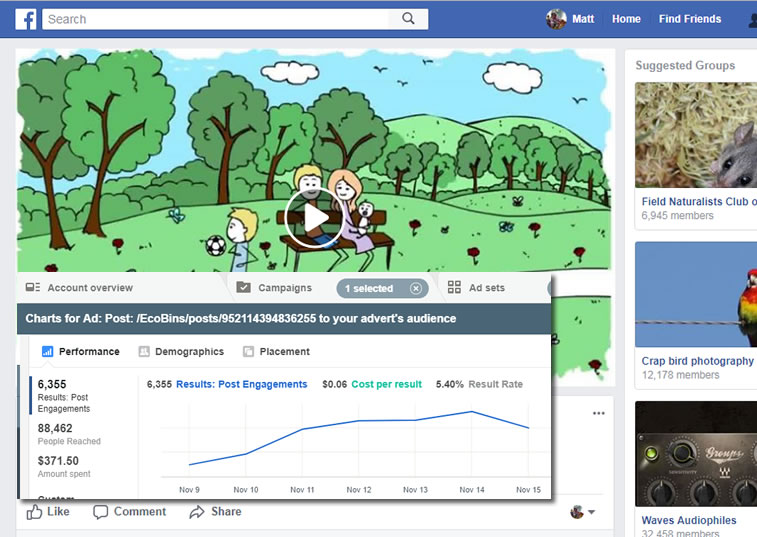The width and height of the screenshot is (757, 537).
Task: Click Charts for Ad post title bar
Action: tap(284, 319)
